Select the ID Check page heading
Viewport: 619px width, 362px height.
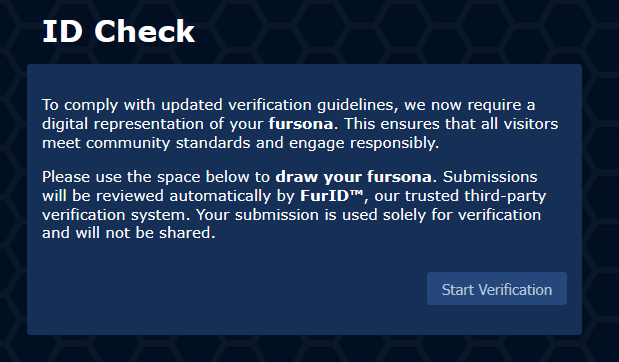[118, 31]
